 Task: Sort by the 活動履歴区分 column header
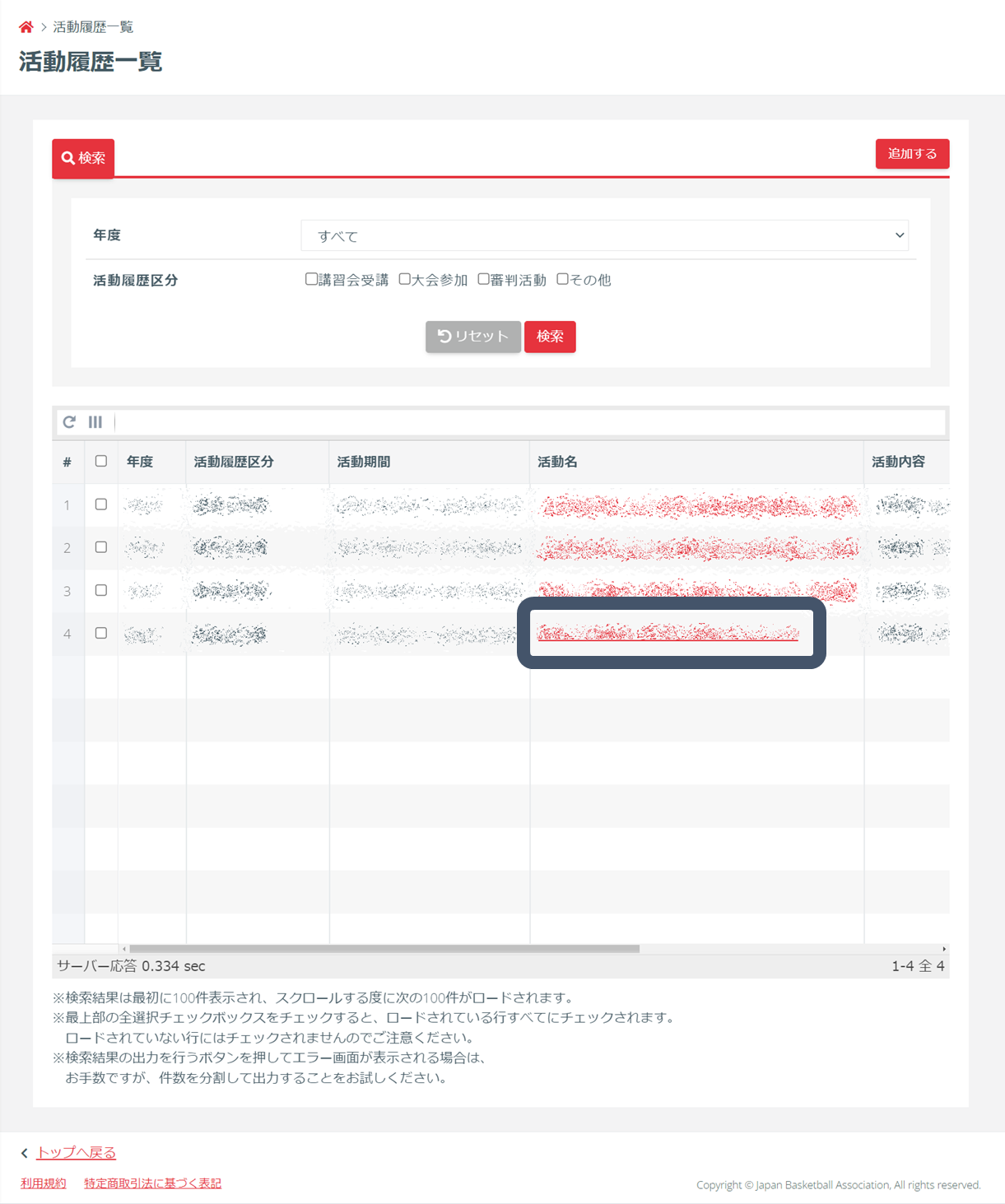258,463
